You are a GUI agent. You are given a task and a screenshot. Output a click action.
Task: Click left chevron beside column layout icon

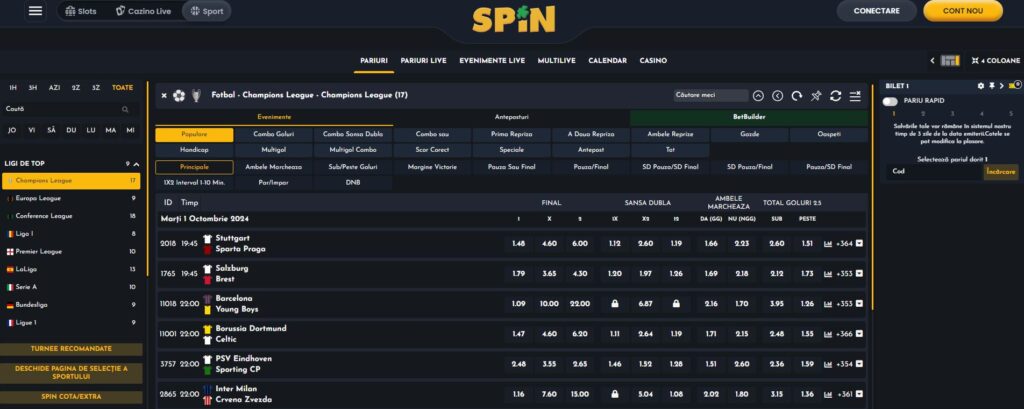click(x=933, y=61)
